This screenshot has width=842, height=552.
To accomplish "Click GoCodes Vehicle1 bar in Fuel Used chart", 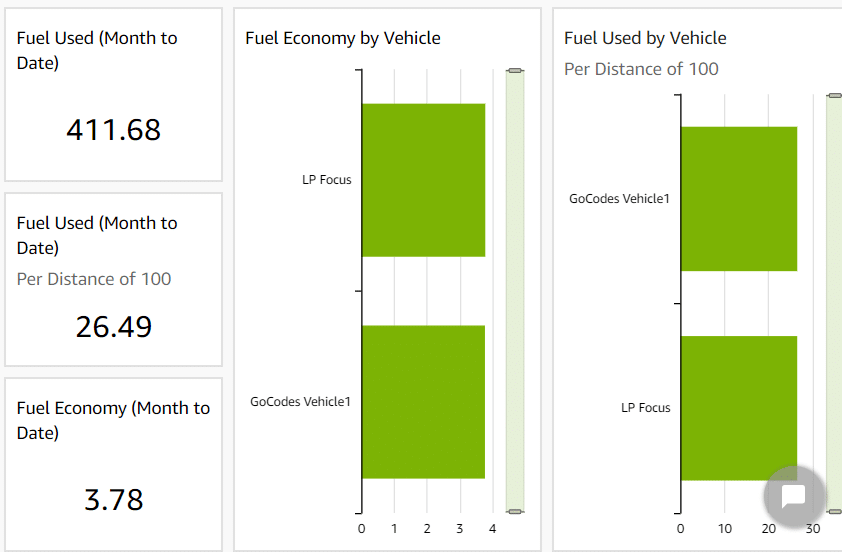I will 738,199.
